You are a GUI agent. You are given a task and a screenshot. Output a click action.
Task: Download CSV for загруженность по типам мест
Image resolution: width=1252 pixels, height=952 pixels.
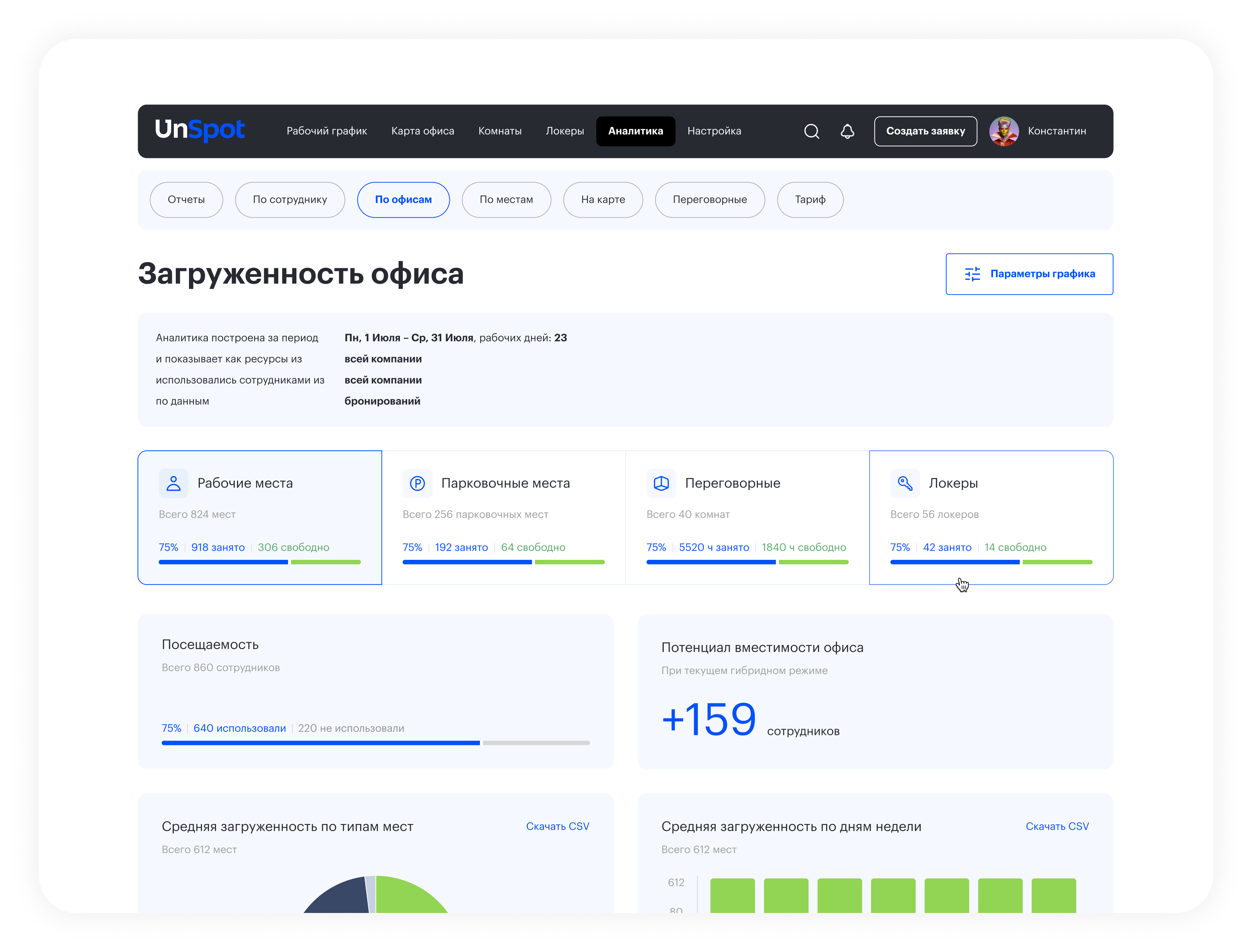click(x=557, y=826)
